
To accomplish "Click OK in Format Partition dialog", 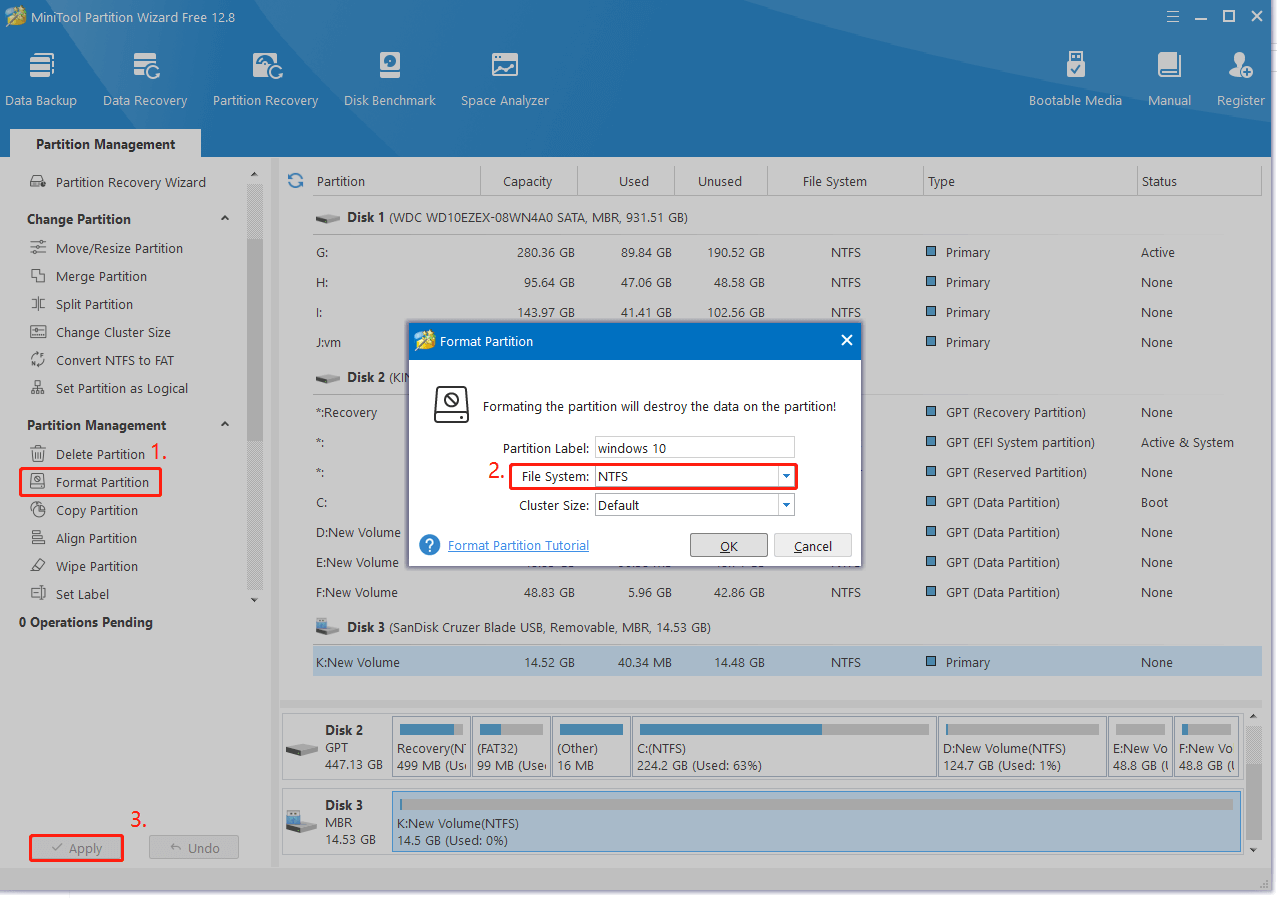I will pos(728,546).
